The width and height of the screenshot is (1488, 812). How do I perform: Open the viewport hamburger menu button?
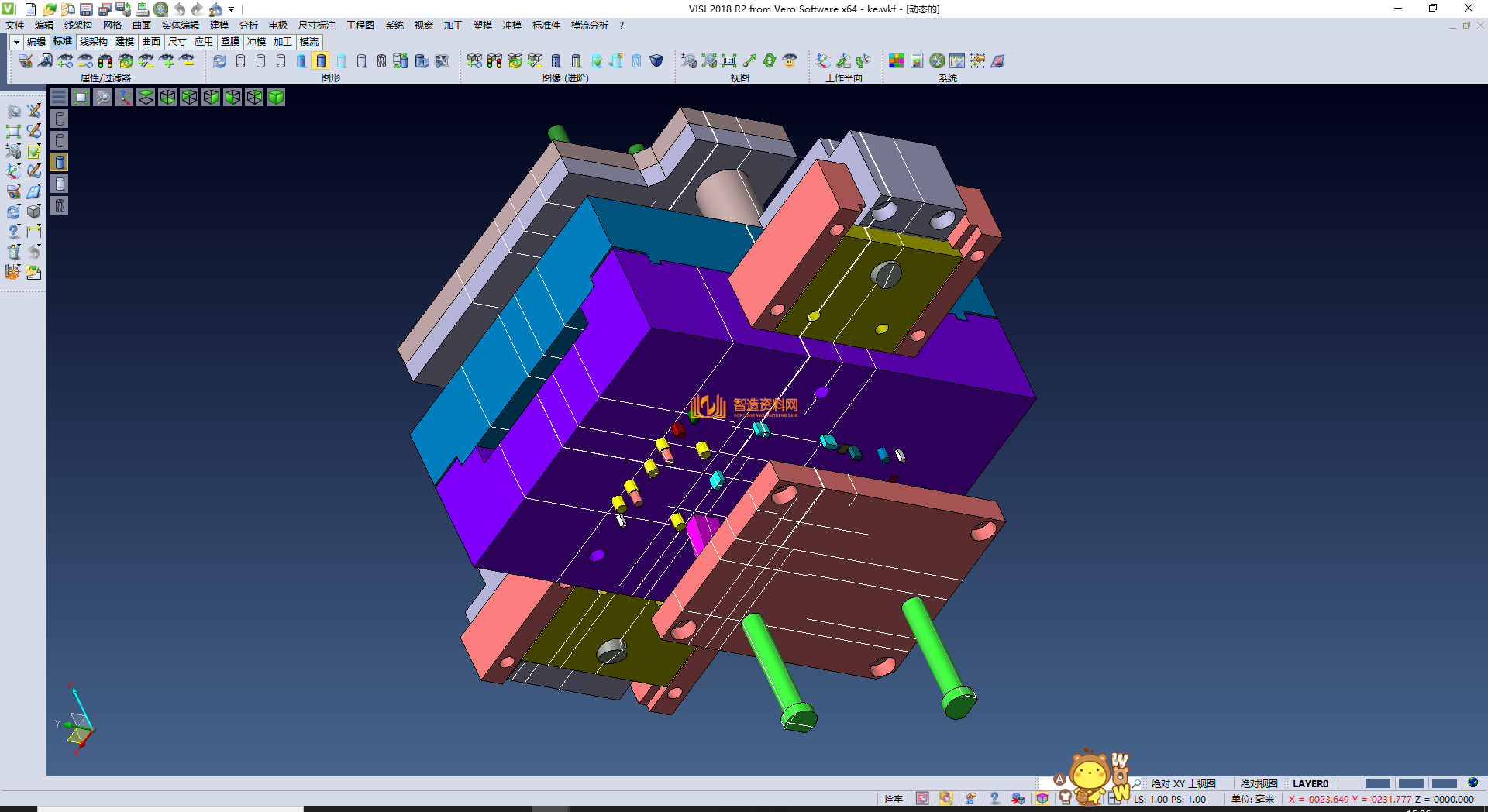click(59, 97)
